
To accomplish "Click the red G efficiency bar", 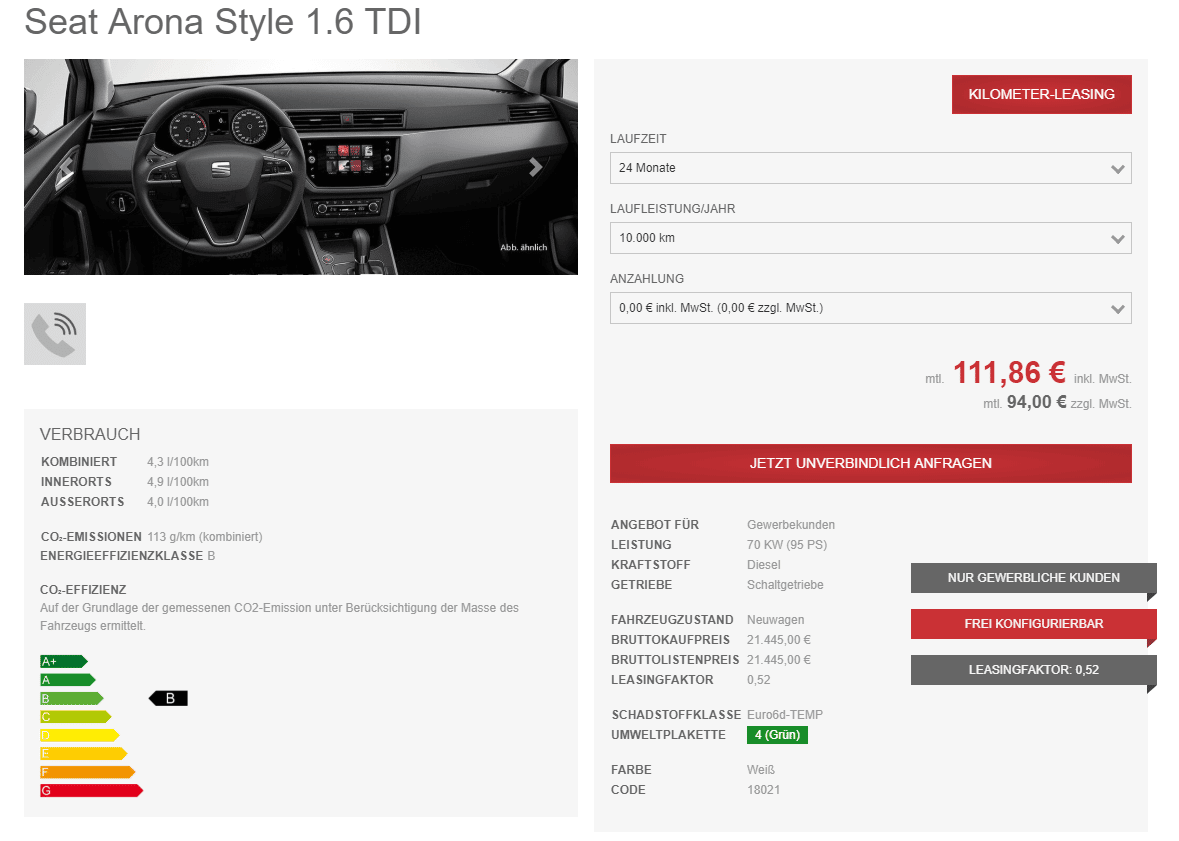I will pos(92,791).
